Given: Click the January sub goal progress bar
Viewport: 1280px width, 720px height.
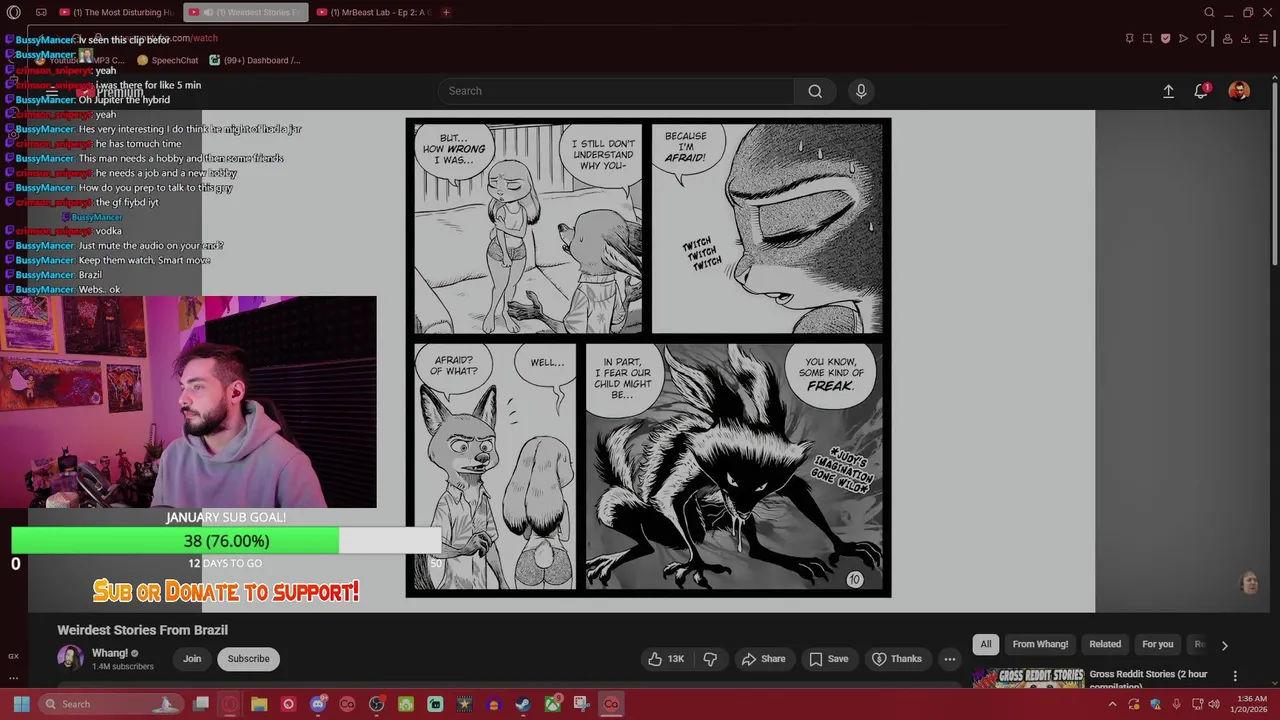Looking at the screenshot, I should click(226, 541).
